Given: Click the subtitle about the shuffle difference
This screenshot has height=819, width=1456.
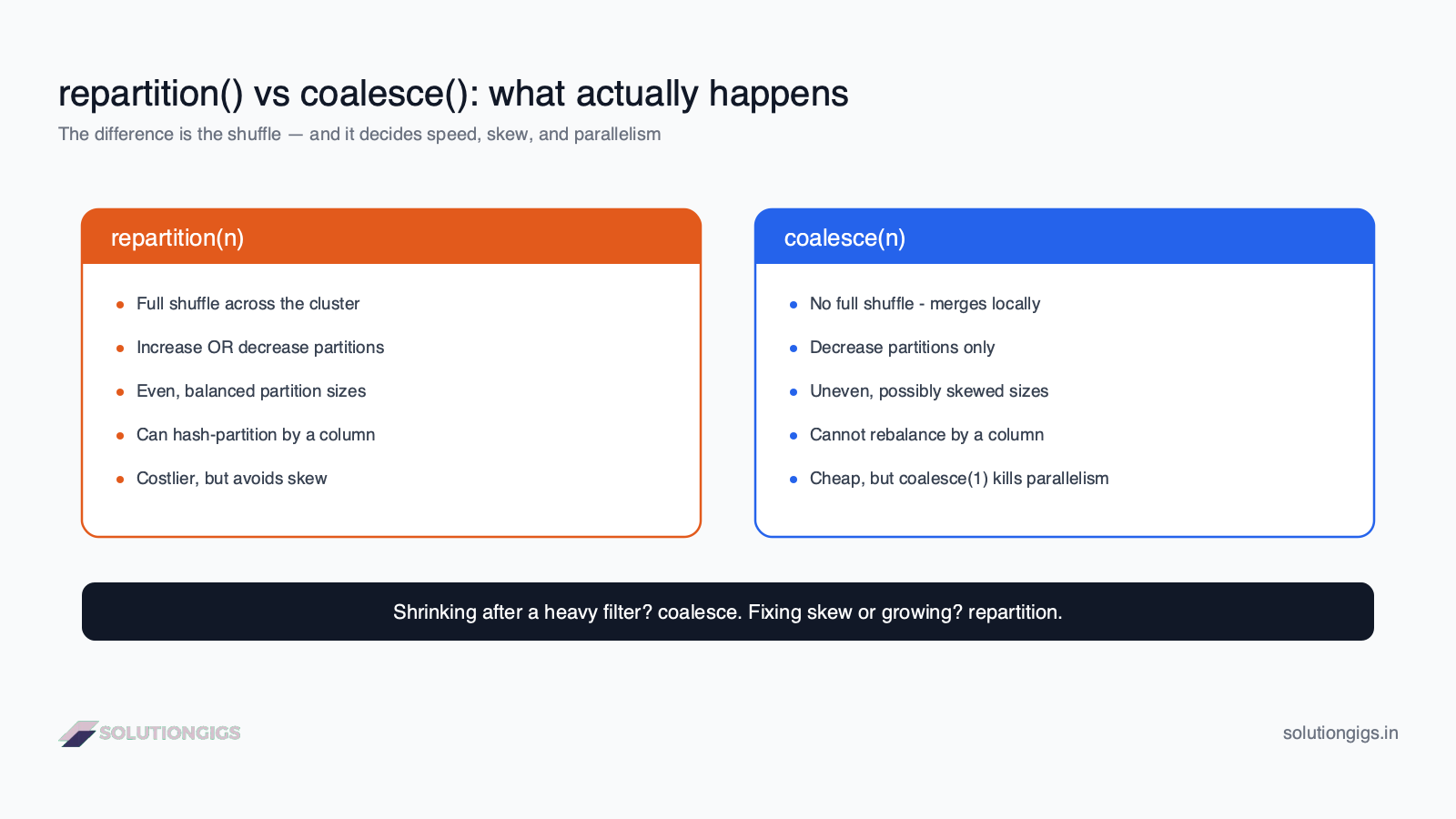Looking at the screenshot, I should tap(359, 134).
